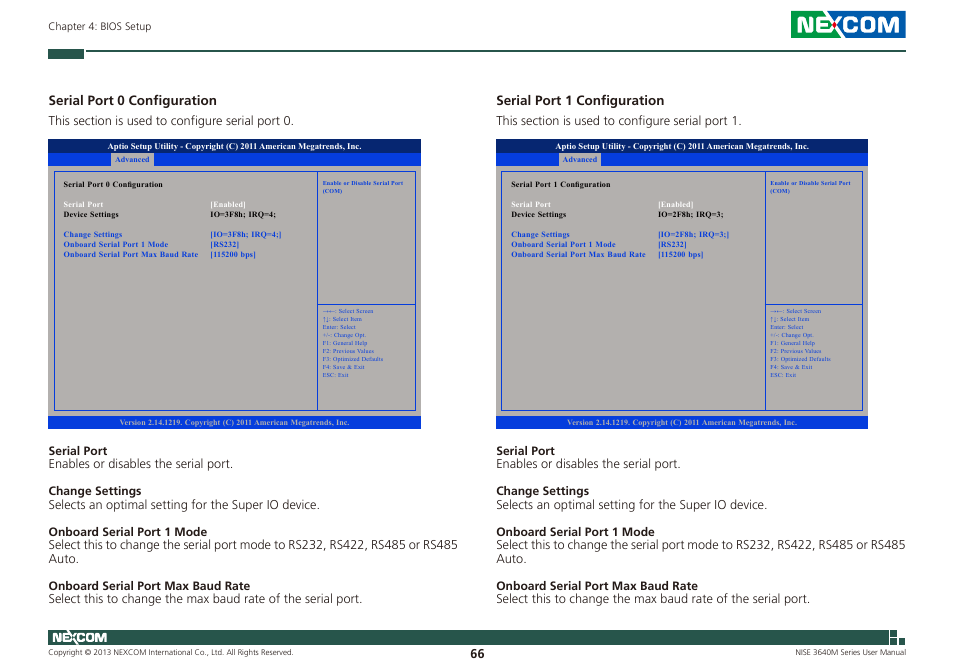Open the Change Settings value [IO=2F8h; IRQ=3;]

pos(694,234)
